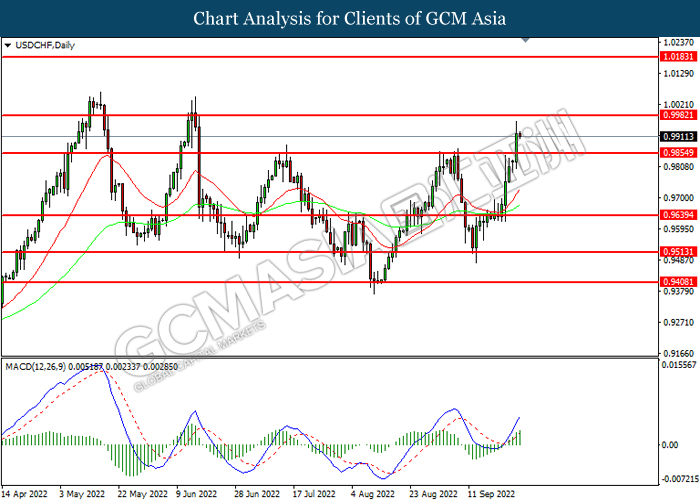Select the 0.95131 red price label
This screenshot has height=500, width=700.
679,252
